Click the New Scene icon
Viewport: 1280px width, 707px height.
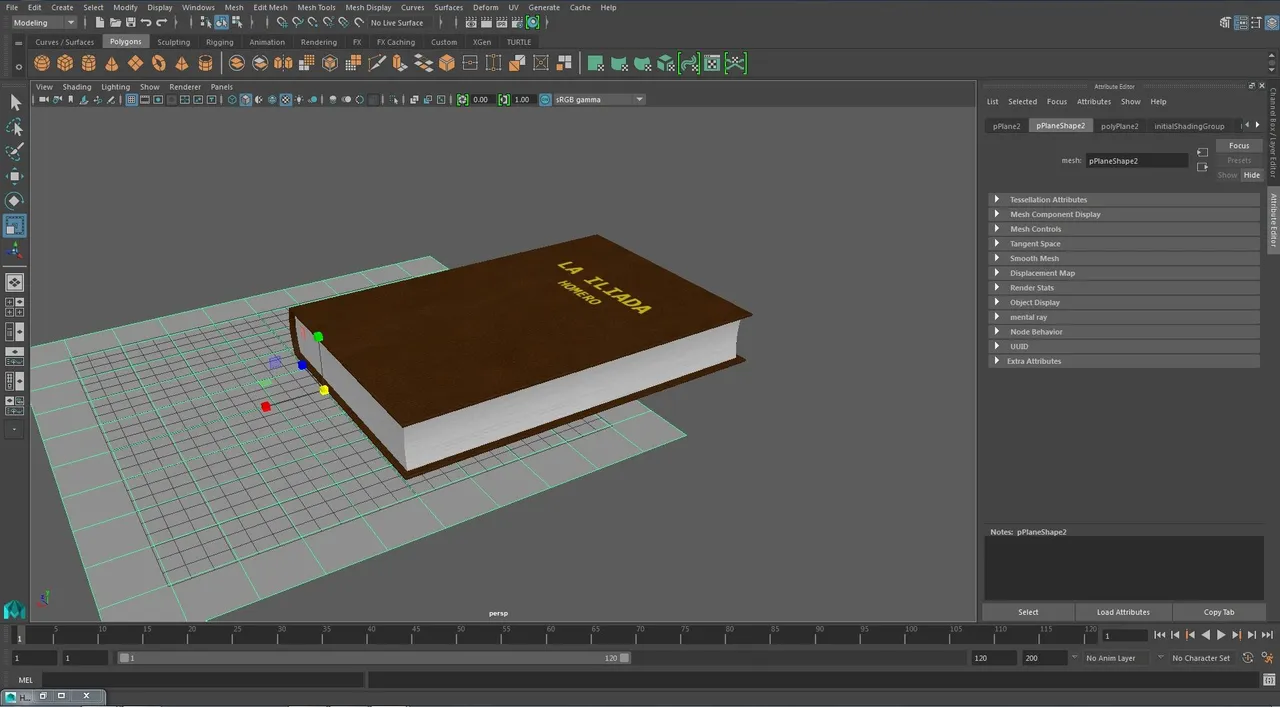(100, 22)
